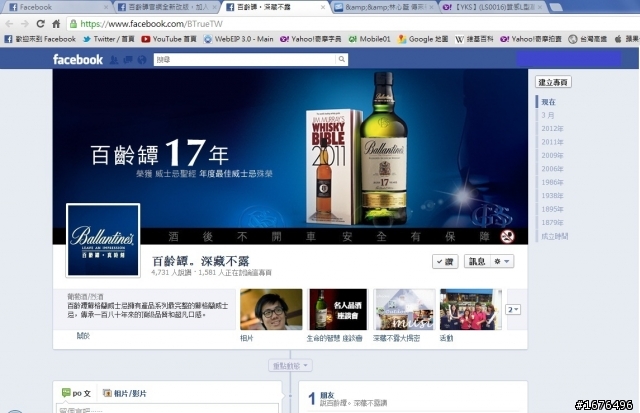This screenshot has width=640, height=413.
Task: Click the green padlock https icon
Action: [x=73, y=24]
